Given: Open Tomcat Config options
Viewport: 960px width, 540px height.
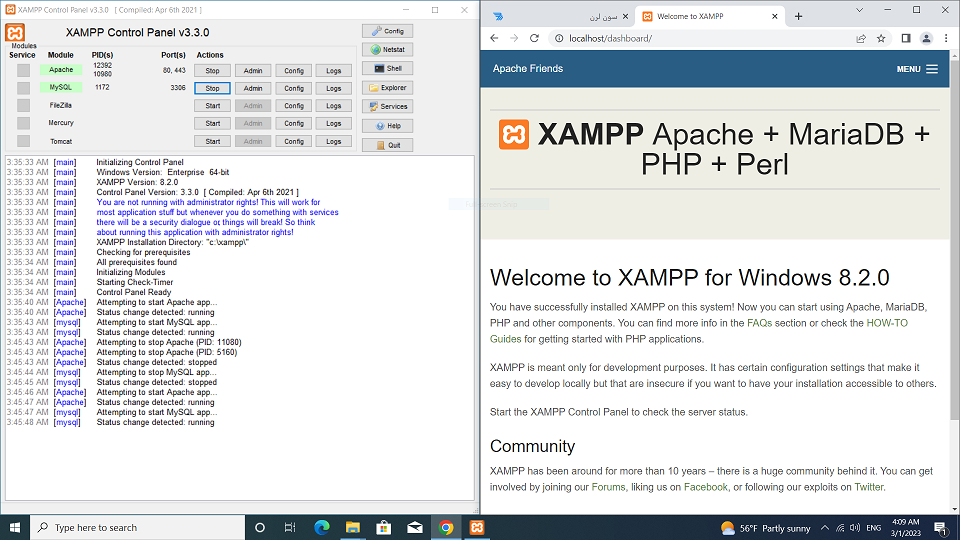Looking at the screenshot, I should click(294, 141).
